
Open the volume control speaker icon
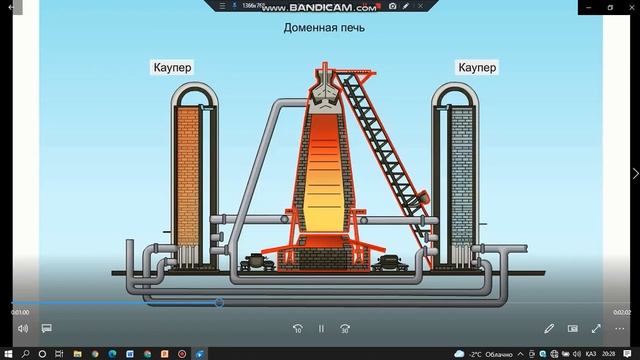(23, 329)
